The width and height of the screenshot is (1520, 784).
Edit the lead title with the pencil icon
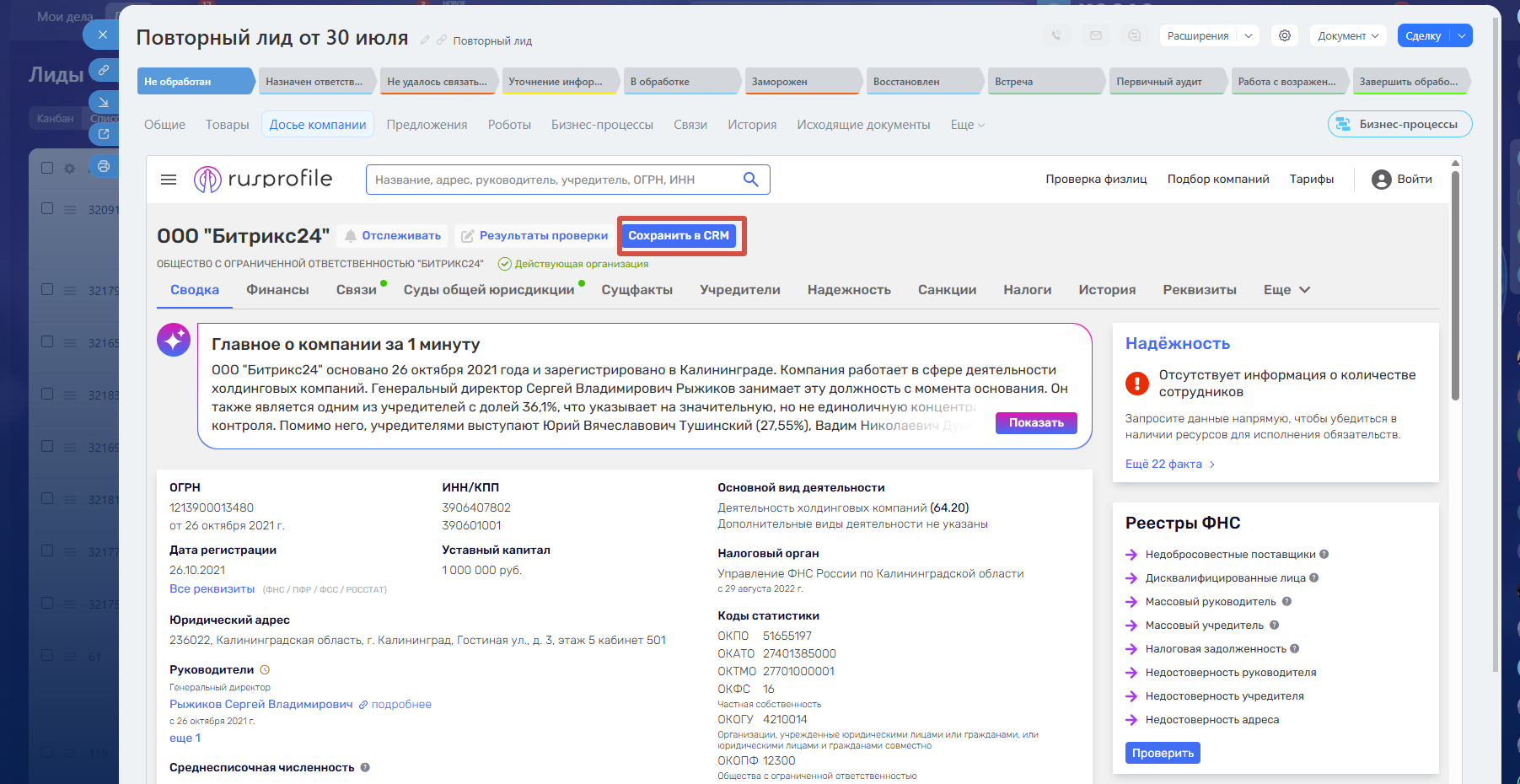(x=425, y=40)
